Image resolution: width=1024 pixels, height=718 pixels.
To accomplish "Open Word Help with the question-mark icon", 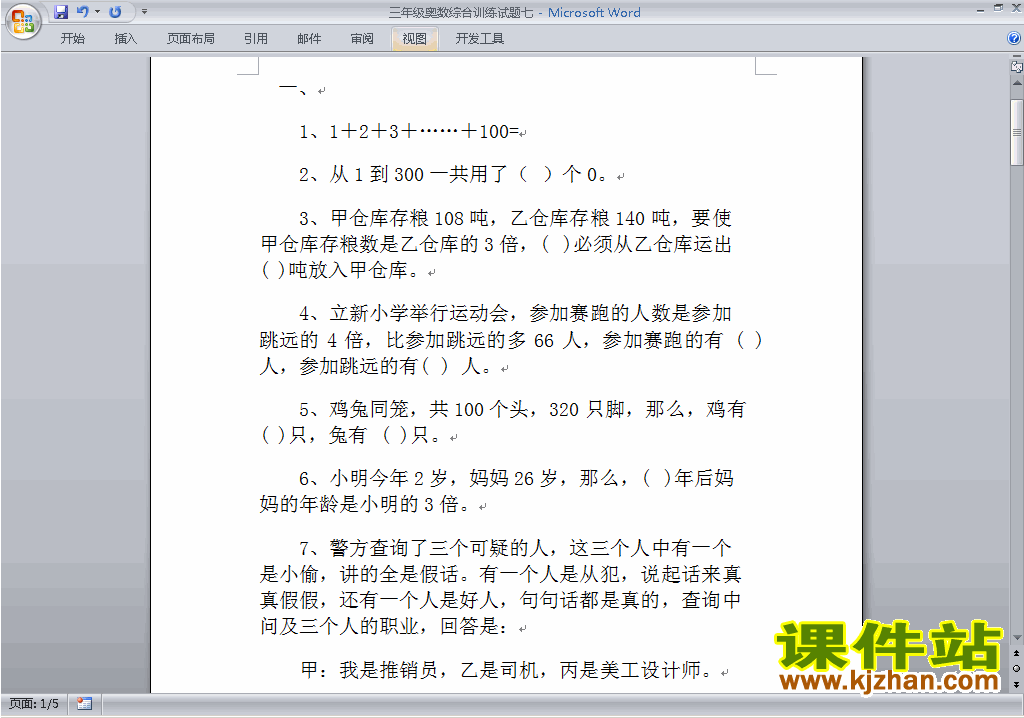I will tap(1014, 39).
